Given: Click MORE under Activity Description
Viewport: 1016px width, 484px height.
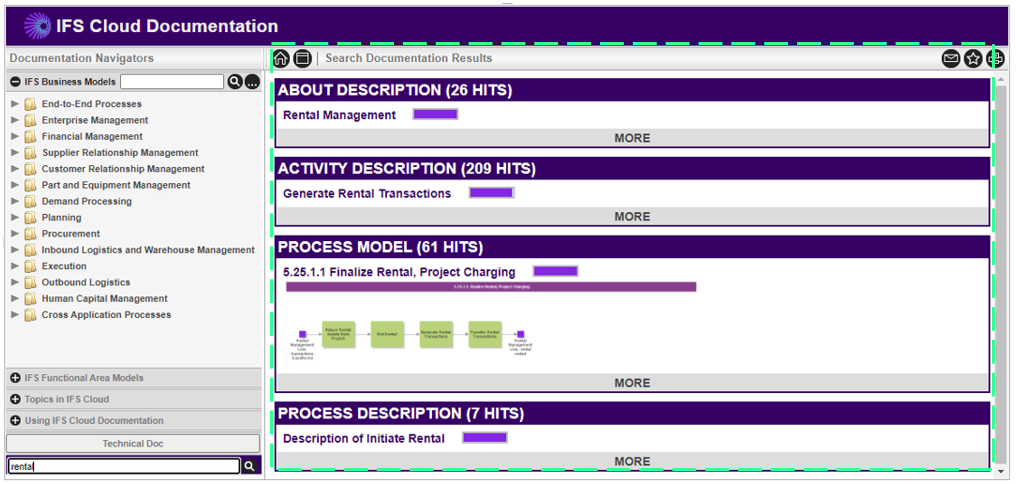Looking at the screenshot, I should click(632, 216).
